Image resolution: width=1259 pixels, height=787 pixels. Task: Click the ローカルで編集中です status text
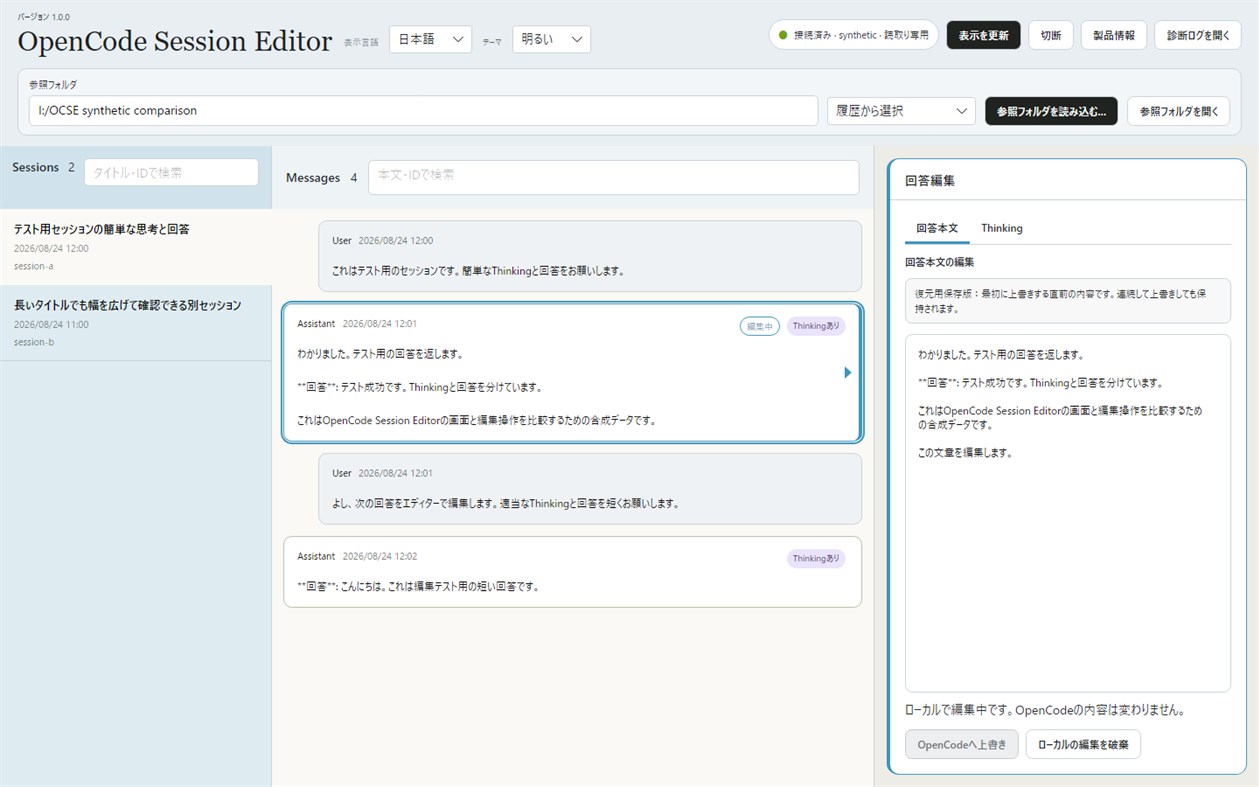pos(1045,711)
